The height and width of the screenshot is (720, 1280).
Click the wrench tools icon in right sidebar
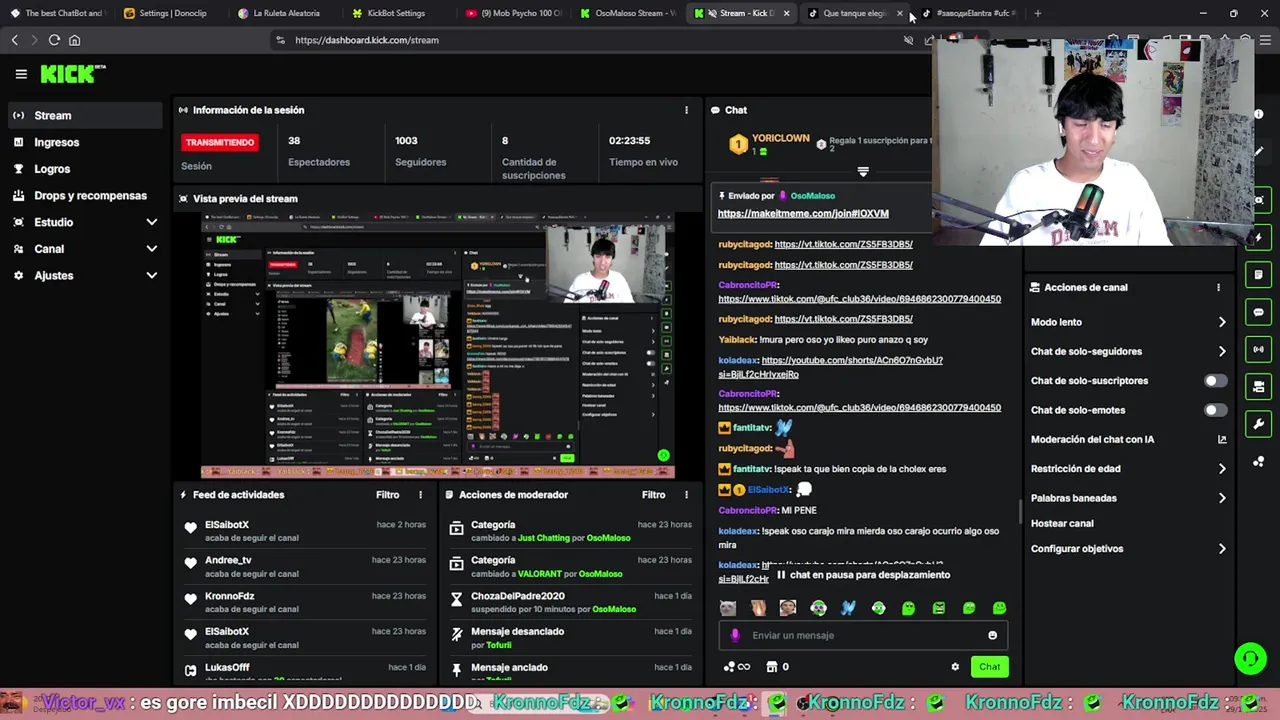click(1259, 424)
